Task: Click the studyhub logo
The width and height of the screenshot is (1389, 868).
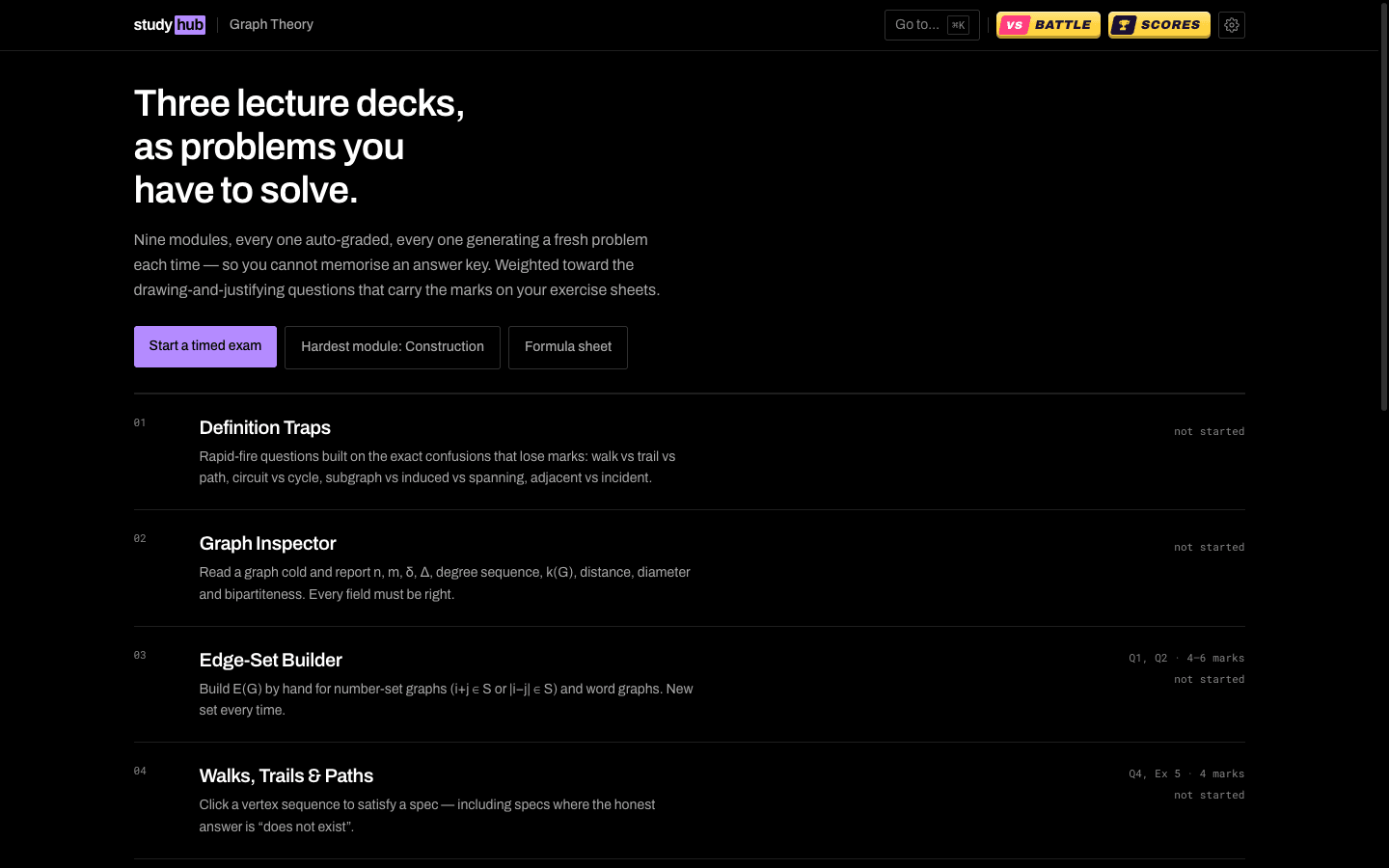Action: (170, 25)
